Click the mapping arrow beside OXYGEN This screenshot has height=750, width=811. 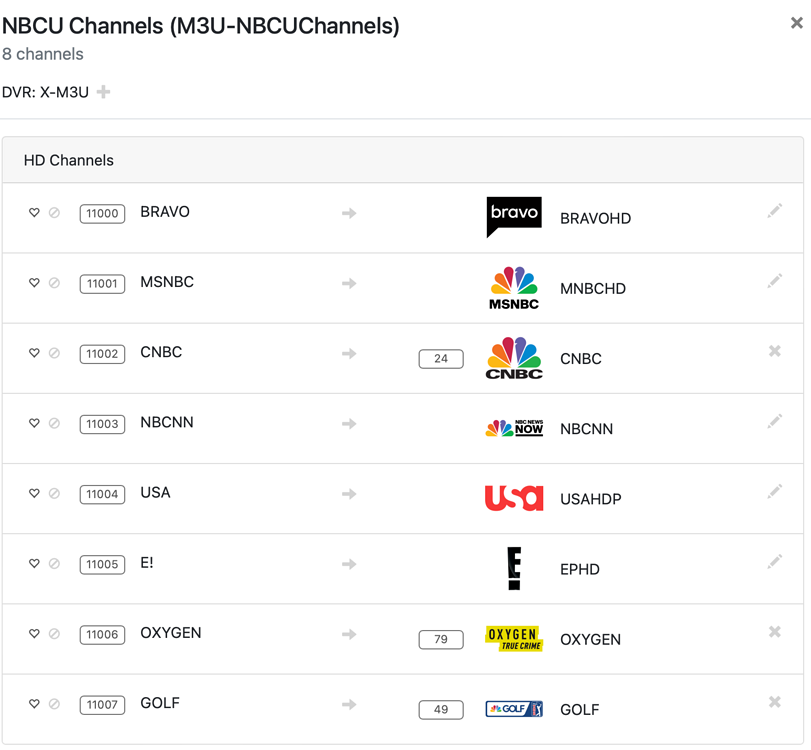pyautogui.click(x=348, y=634)
